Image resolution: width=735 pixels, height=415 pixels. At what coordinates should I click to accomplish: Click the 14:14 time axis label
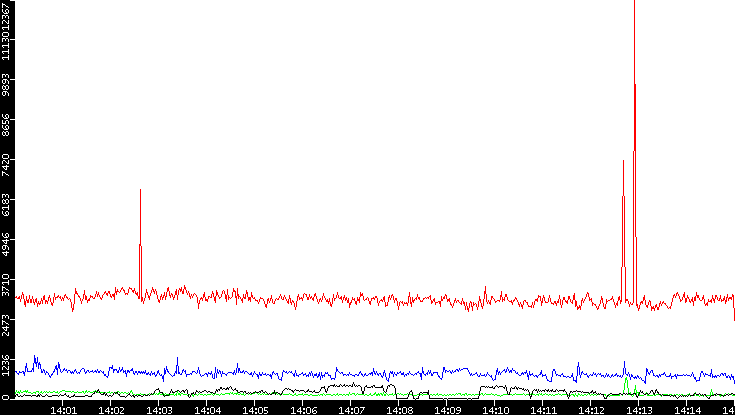coord(687,410)
